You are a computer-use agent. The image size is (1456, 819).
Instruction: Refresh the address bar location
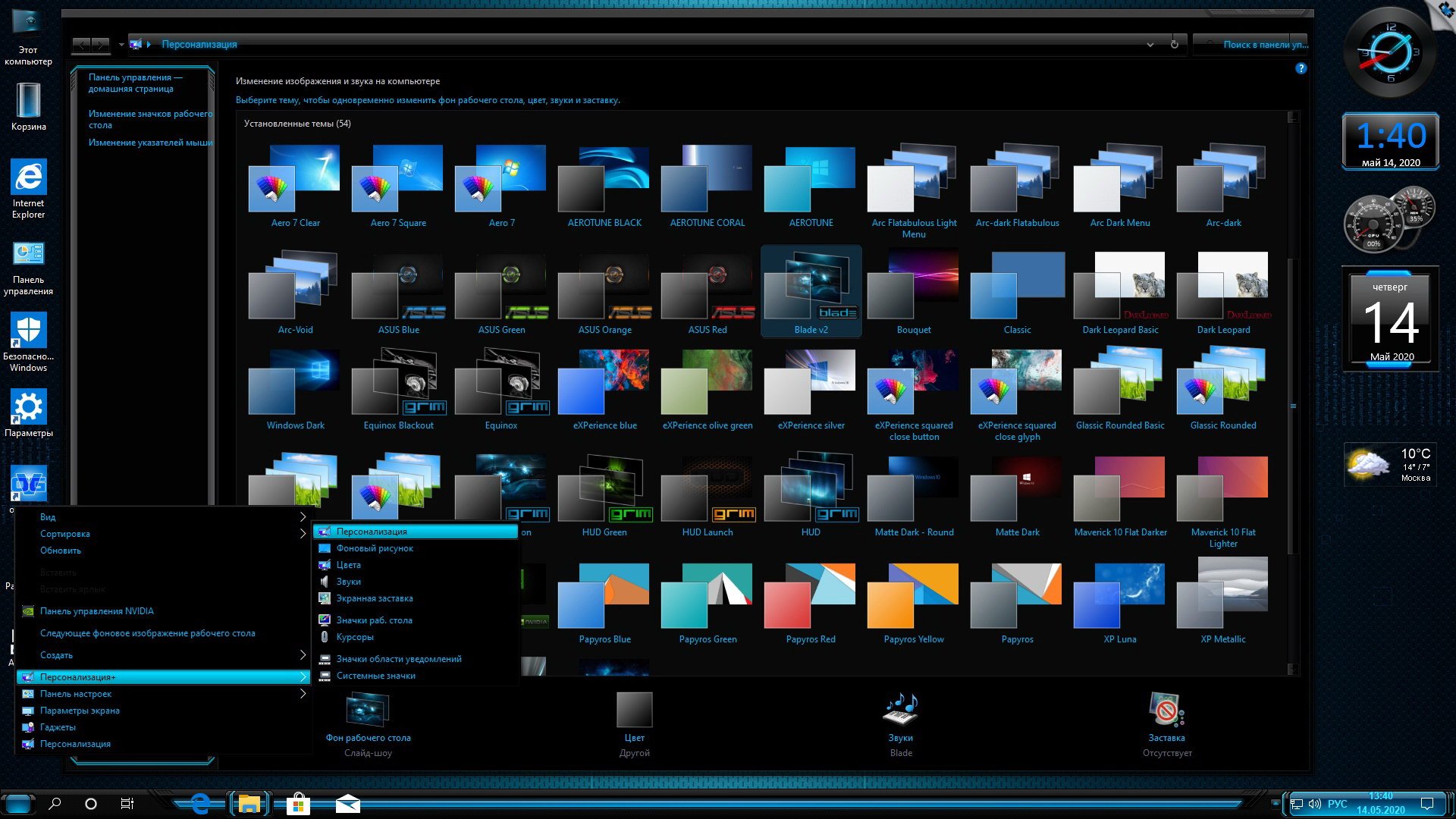[x=1174, y=45]
